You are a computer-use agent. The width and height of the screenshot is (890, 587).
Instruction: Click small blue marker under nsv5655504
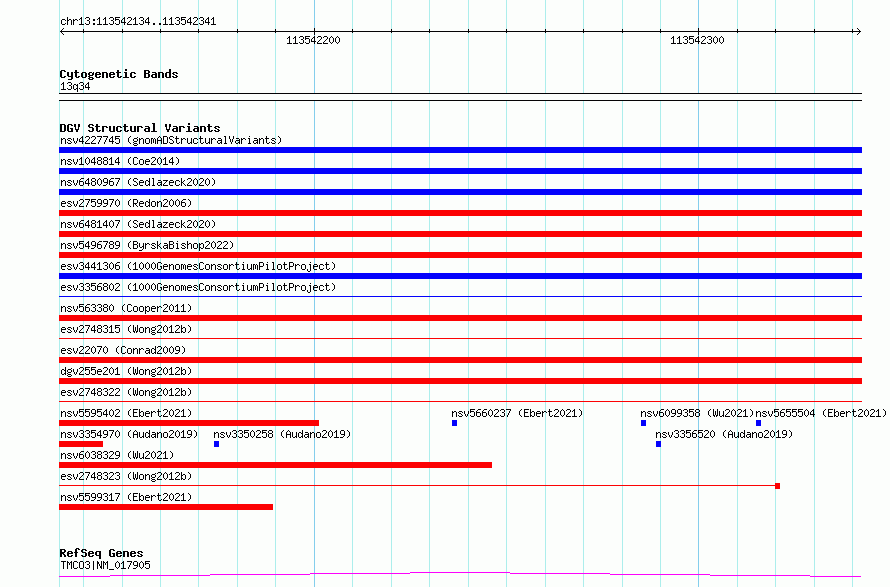click(x=758, y=423)
